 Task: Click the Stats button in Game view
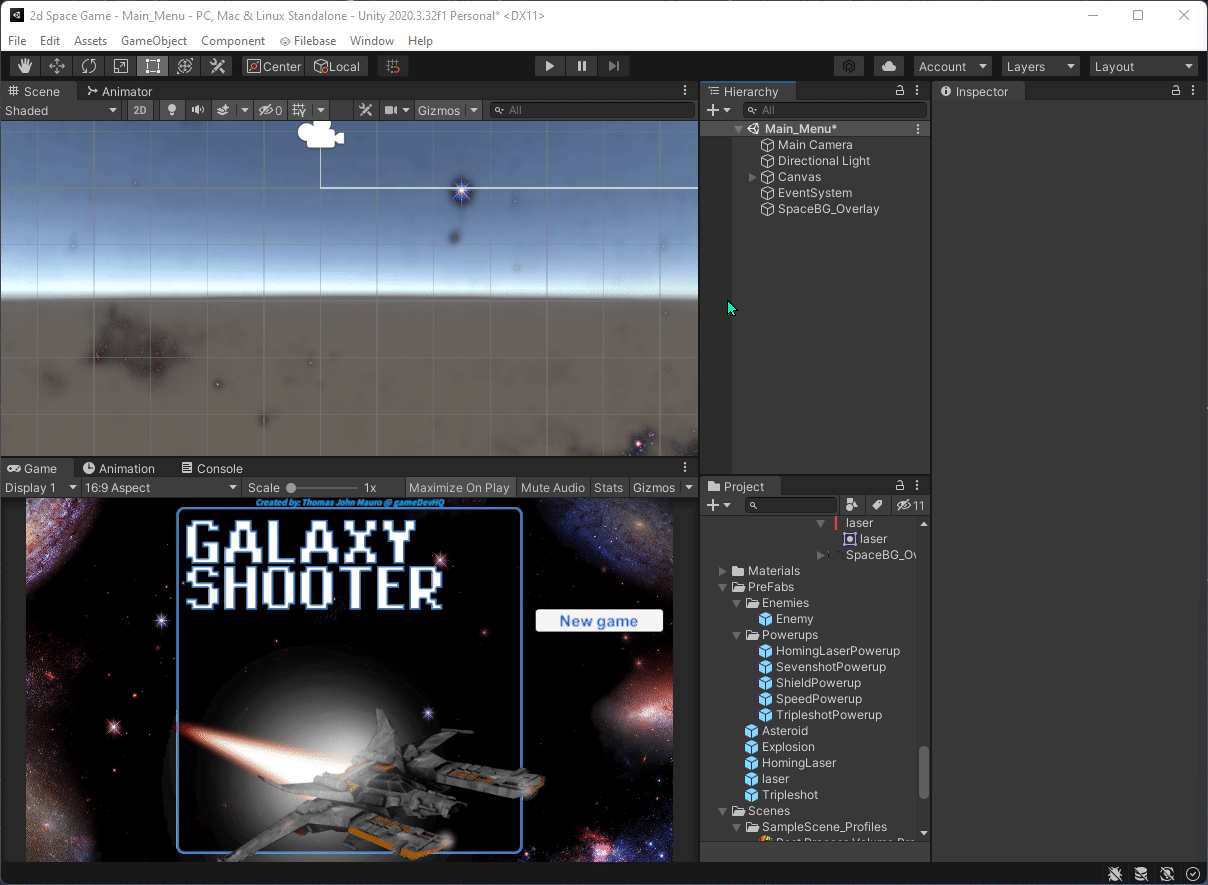point(608,487)
